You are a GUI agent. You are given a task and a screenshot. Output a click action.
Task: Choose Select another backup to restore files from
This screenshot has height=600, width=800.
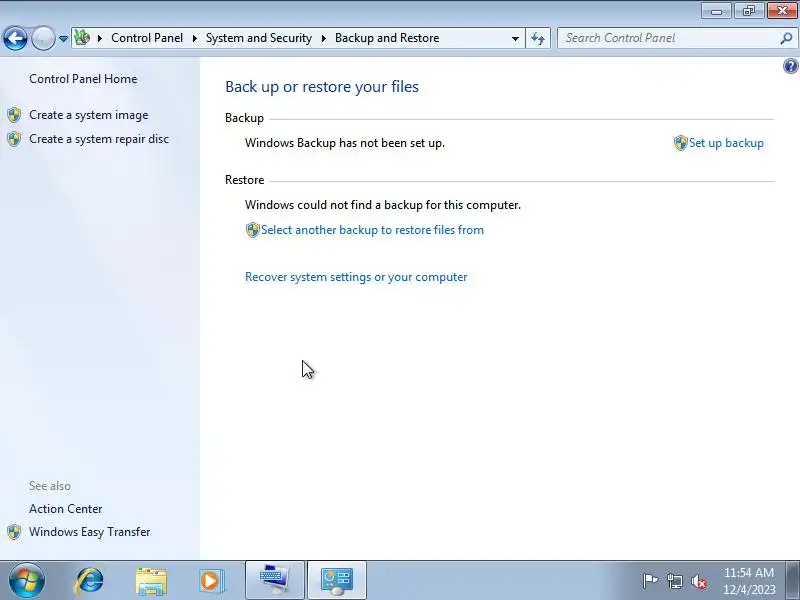(372, 230)
